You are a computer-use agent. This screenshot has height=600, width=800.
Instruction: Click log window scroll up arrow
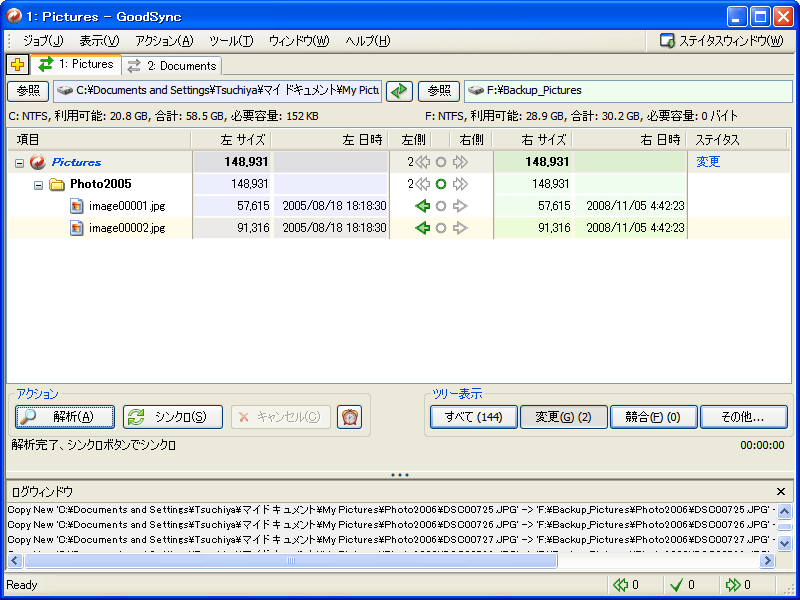click(785, 511)
